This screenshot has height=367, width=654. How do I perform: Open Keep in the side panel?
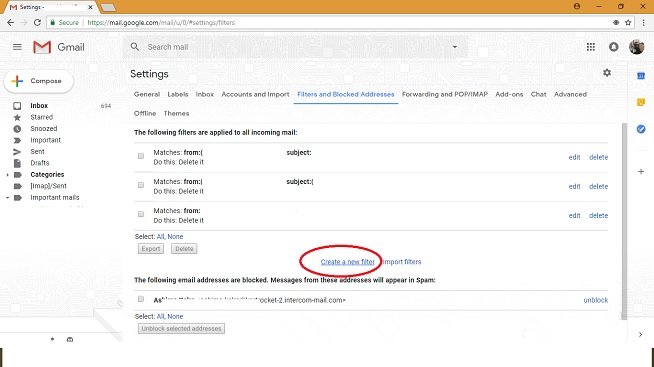641,102
